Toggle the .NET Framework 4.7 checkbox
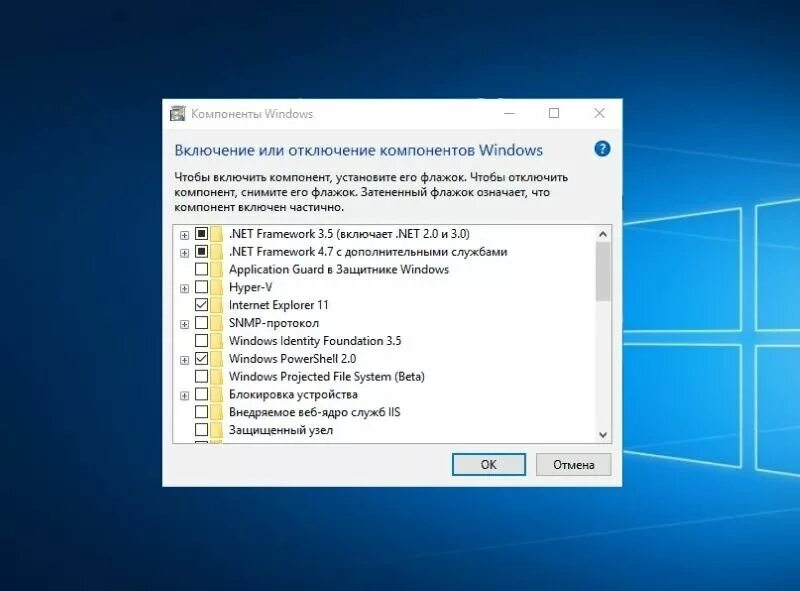 click(202, 252)
